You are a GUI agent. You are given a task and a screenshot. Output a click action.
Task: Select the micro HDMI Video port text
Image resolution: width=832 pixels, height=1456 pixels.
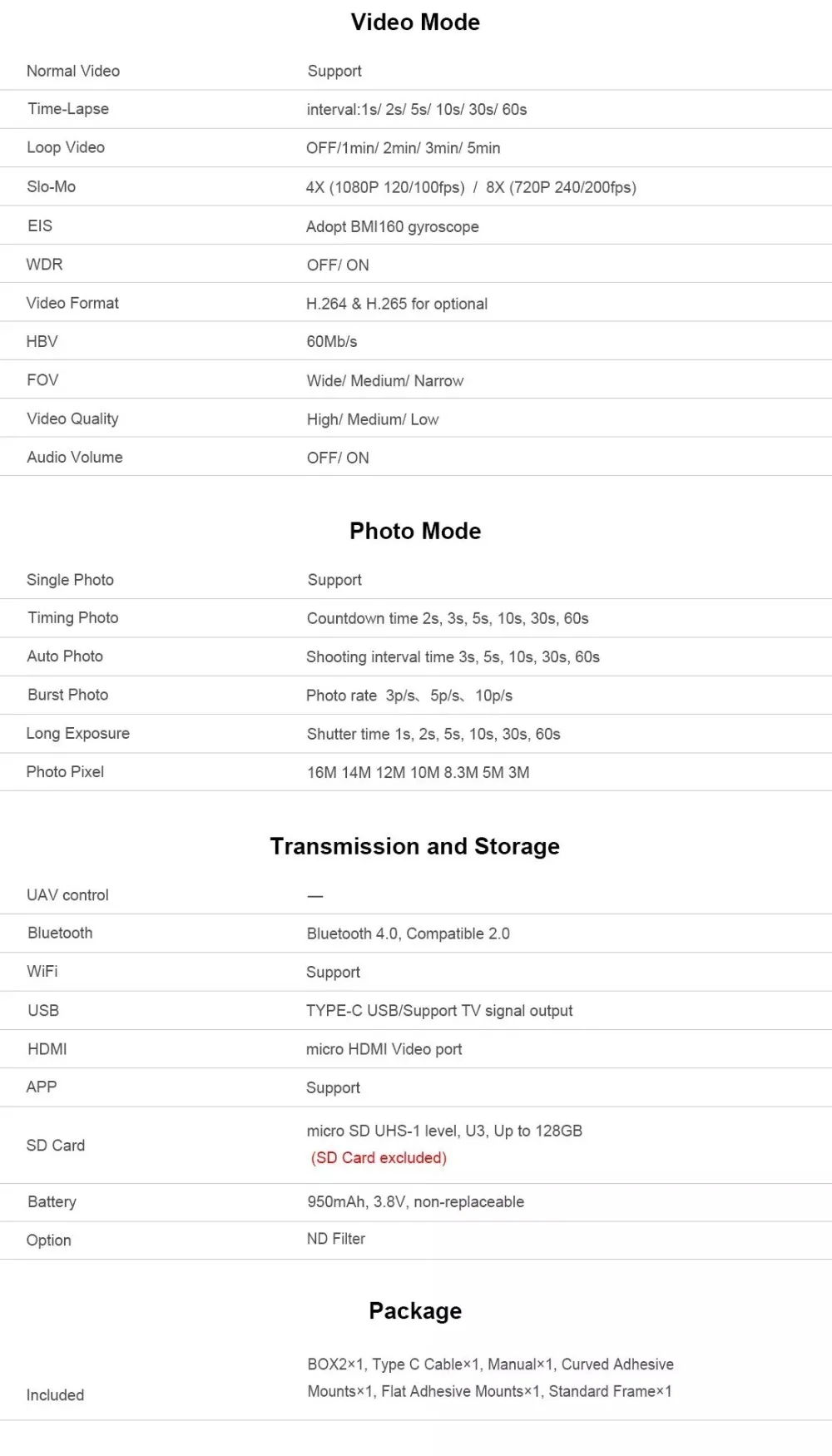point(384,1049)
